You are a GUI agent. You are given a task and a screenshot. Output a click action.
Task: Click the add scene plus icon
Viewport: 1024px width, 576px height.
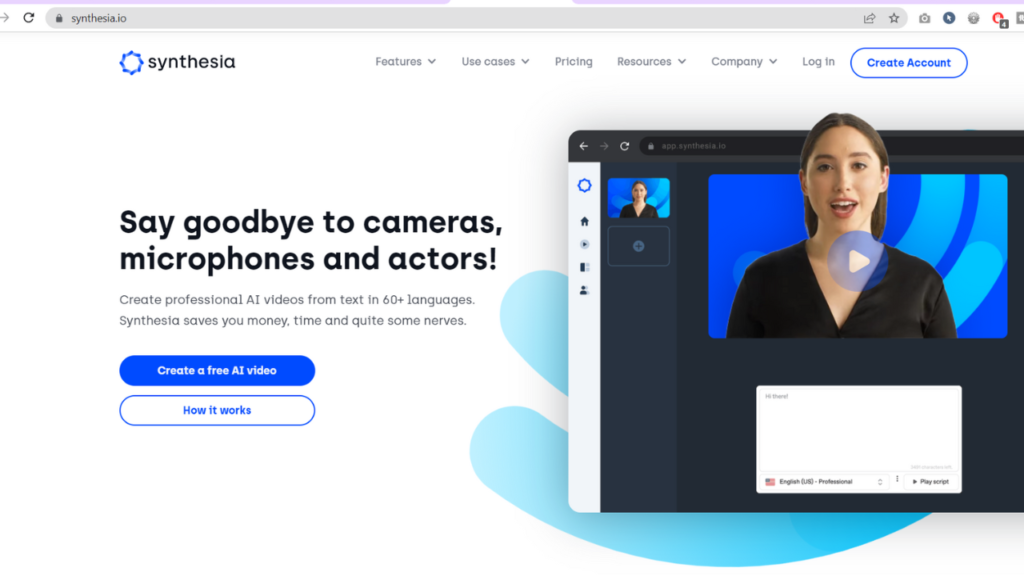pos(639,246)
